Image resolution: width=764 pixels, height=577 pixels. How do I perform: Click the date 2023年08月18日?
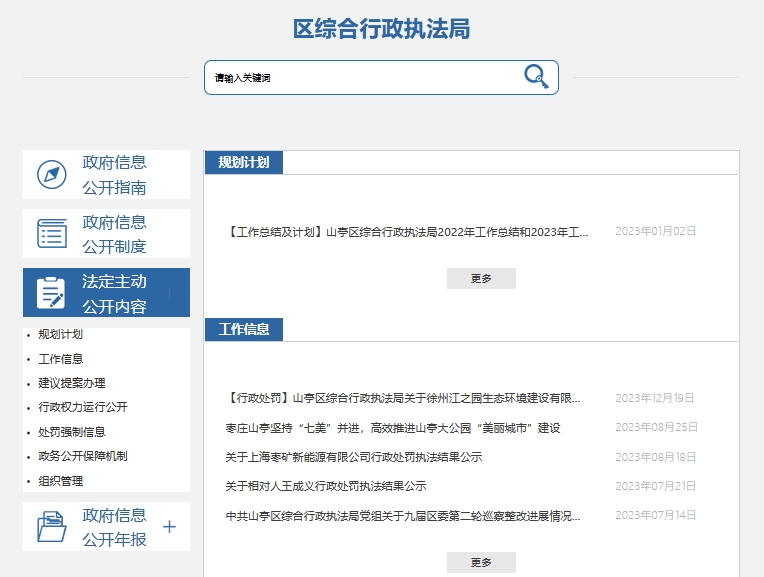[655, 457]
